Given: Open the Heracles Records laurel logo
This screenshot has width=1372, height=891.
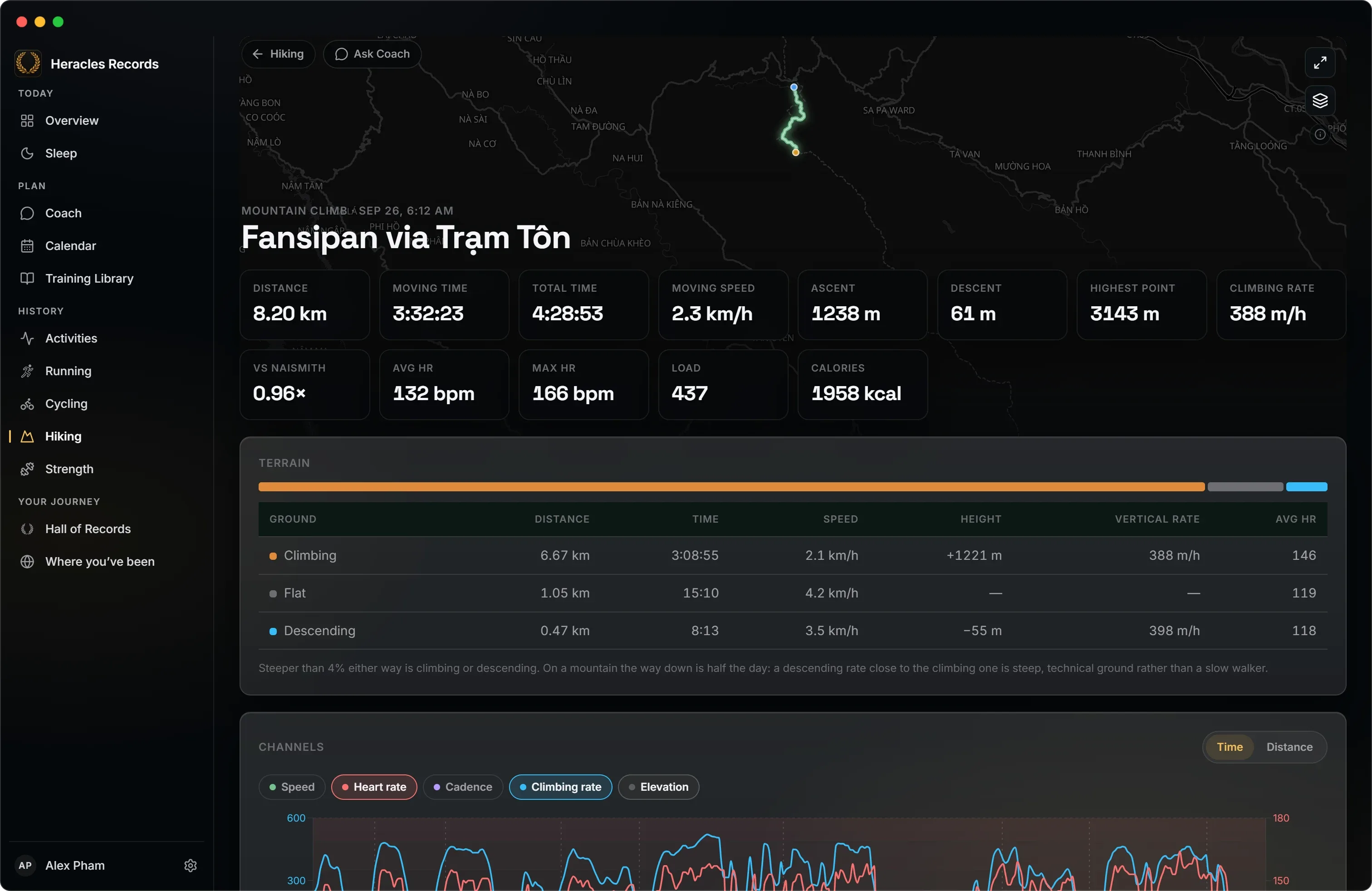Looking at the screenshot, I should point(28,64).
